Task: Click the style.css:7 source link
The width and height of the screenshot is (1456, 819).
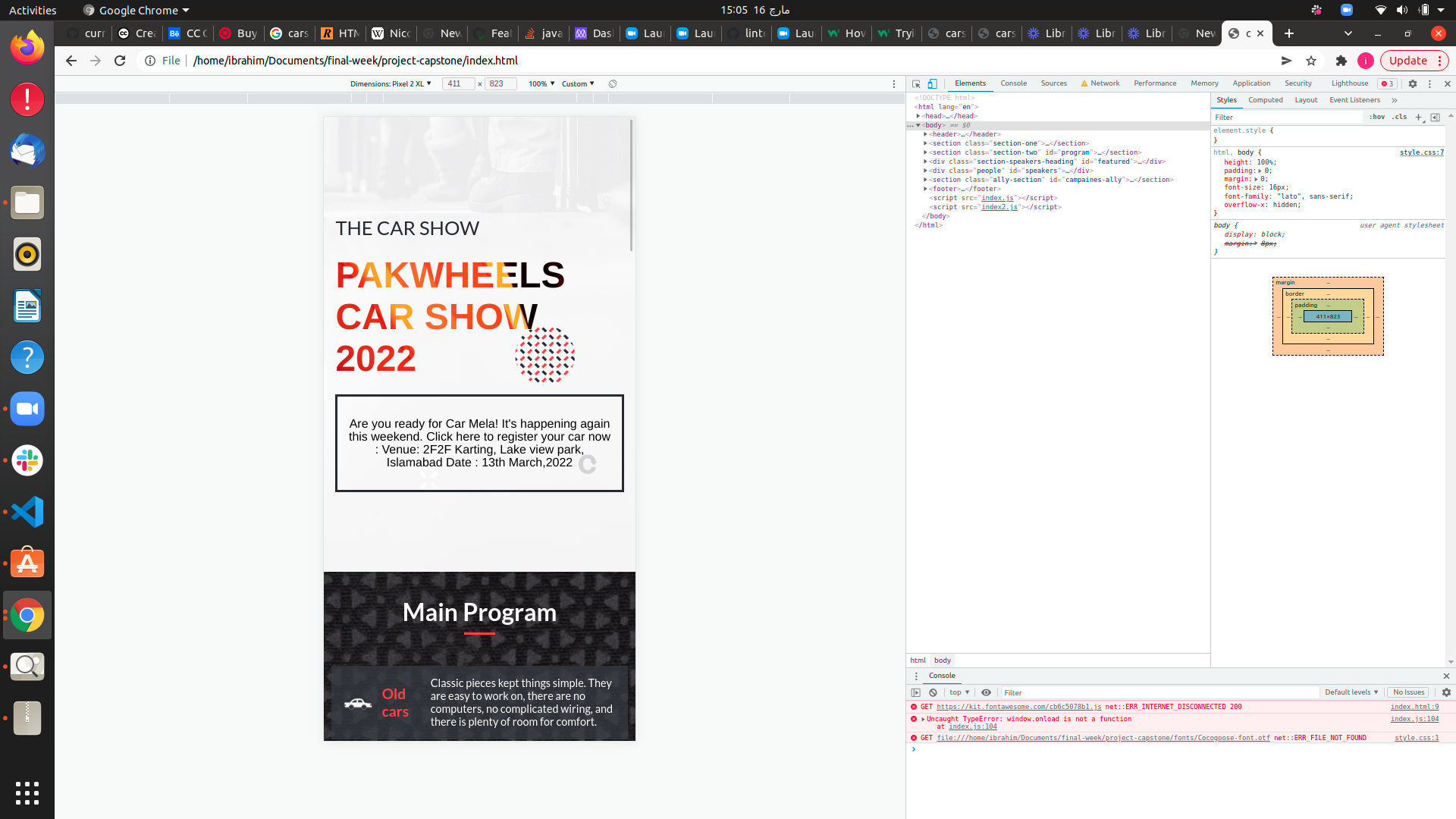Action: coord(1421,152)
